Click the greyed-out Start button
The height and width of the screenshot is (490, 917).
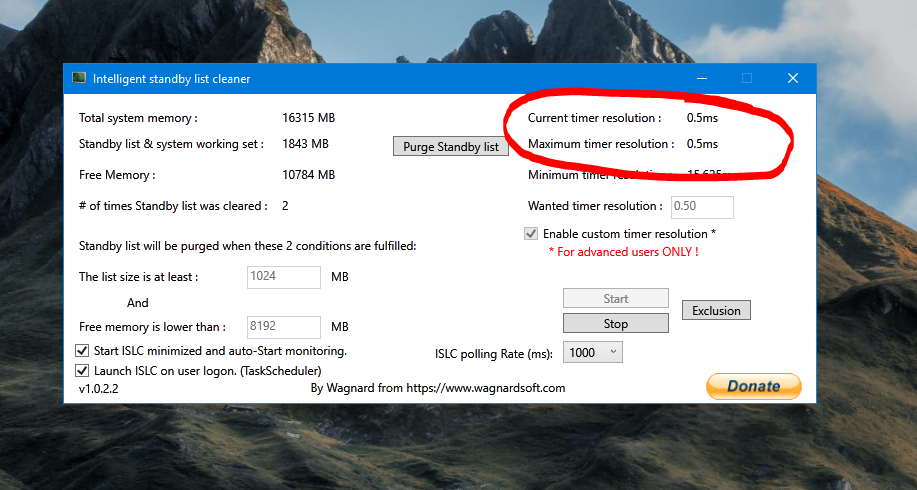[615, 298]
